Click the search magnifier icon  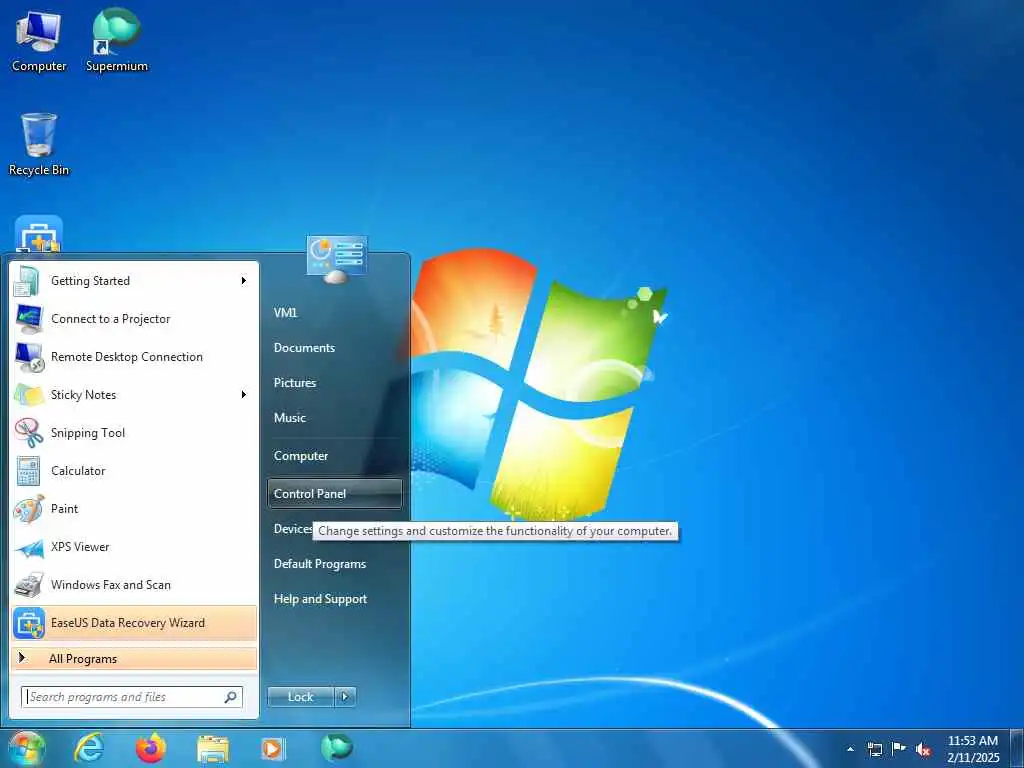tap(230, 697)
